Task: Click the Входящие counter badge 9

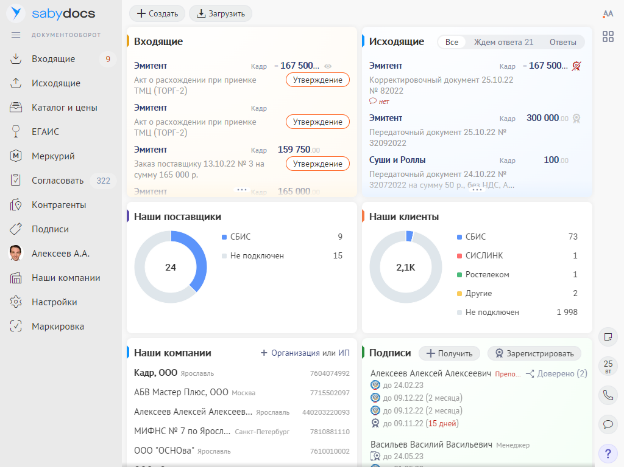Action: (x=108, y=59)
